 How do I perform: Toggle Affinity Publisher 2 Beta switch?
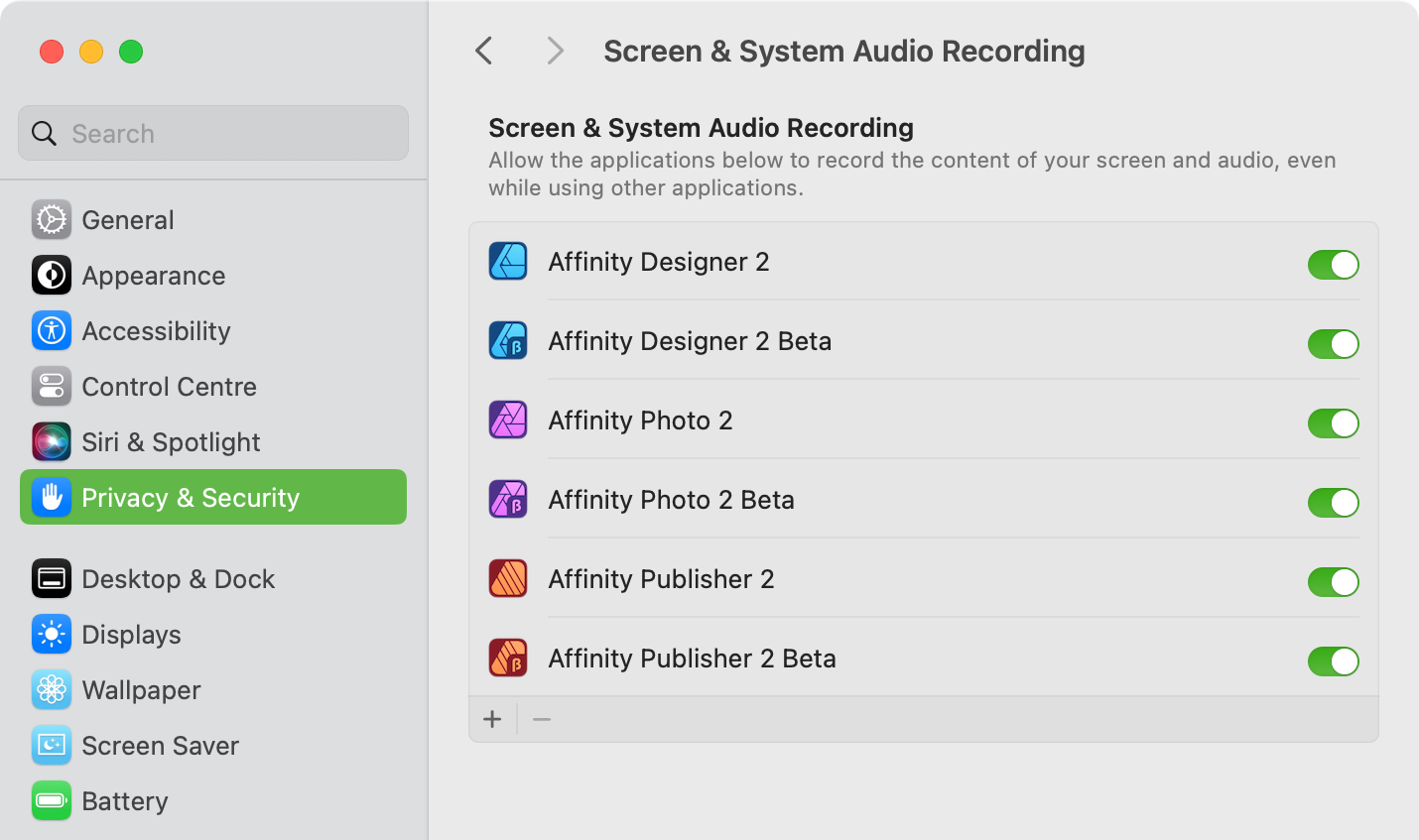coord(1333,661)
